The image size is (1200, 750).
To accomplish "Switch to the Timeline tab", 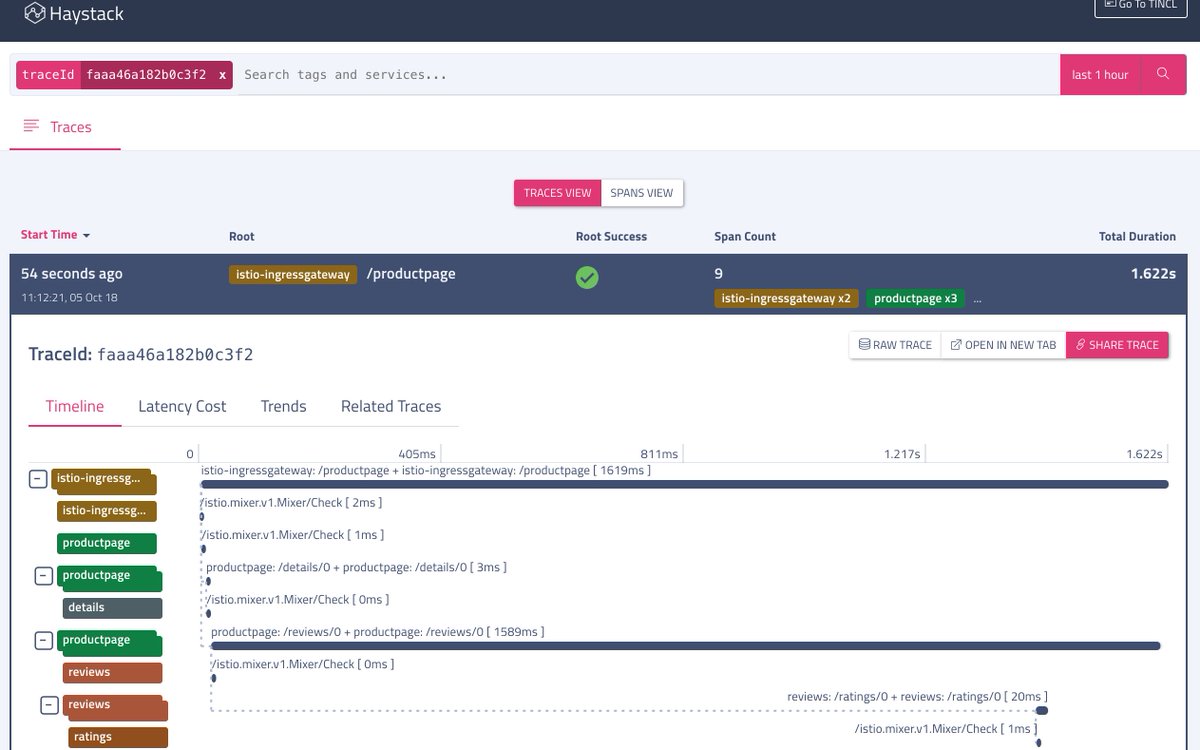I will point(75,406).
